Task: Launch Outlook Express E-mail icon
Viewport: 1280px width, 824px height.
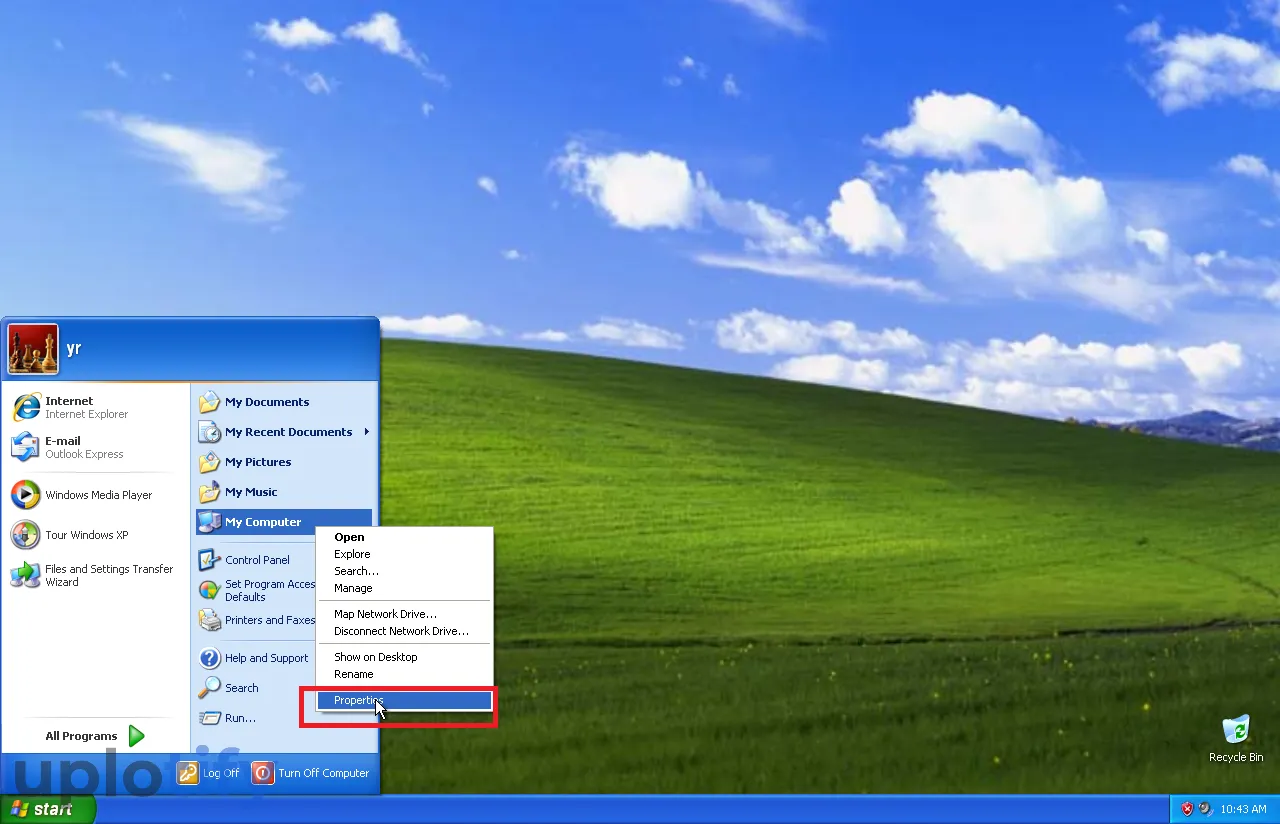Action: tap(70, 447)
